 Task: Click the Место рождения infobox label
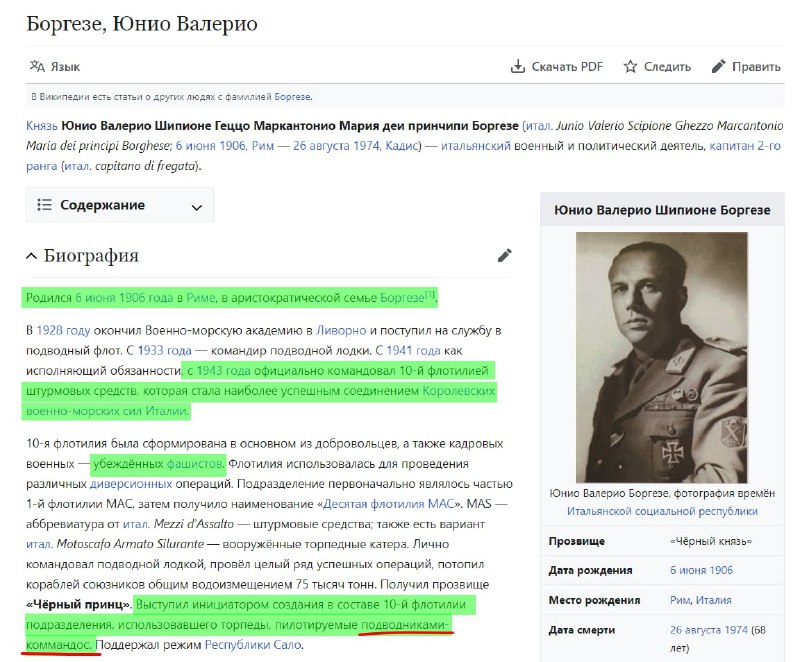(x=594, y=600)
